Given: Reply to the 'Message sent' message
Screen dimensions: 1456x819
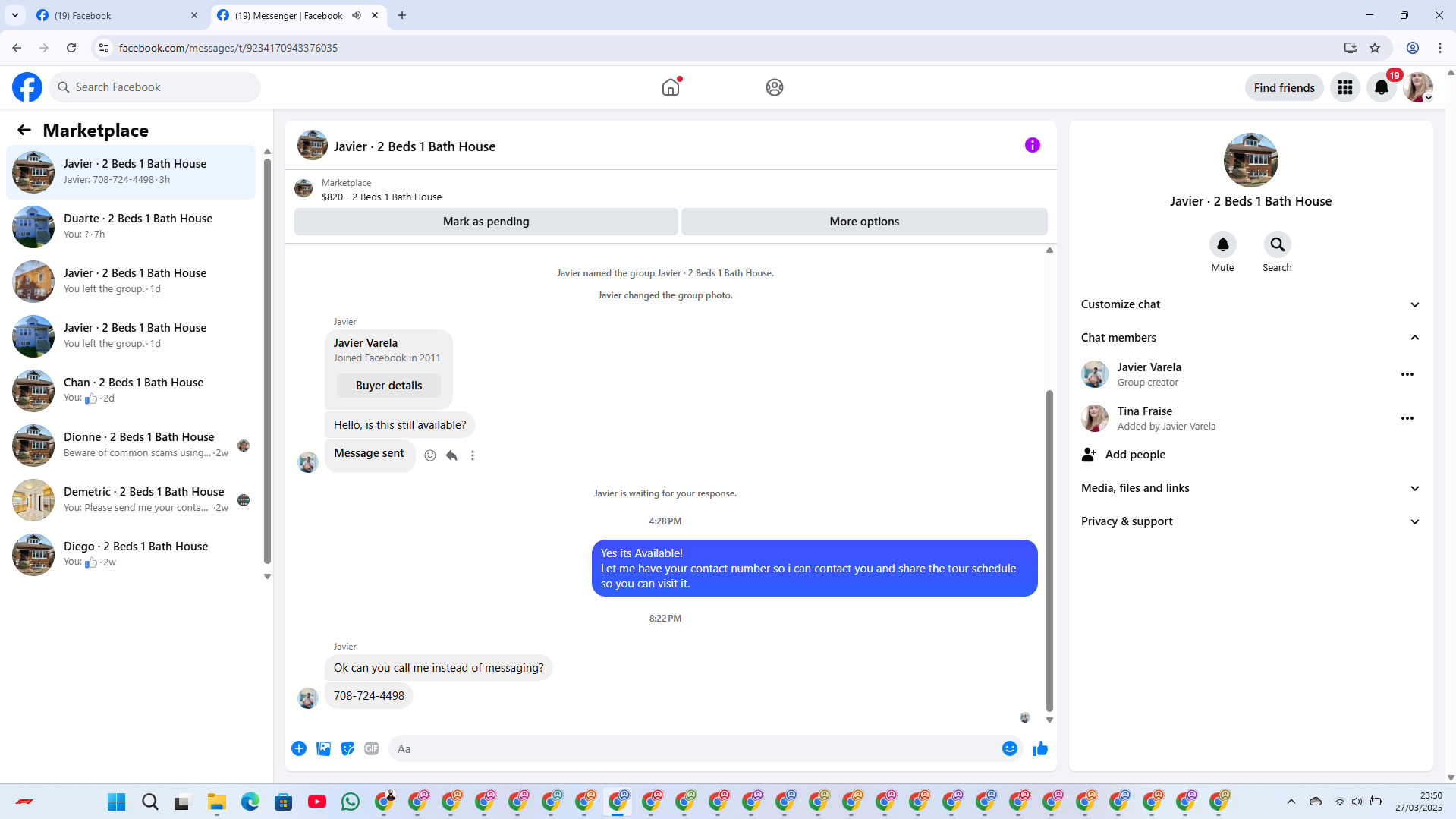Looking at the screenshot, I should (451, 455).
